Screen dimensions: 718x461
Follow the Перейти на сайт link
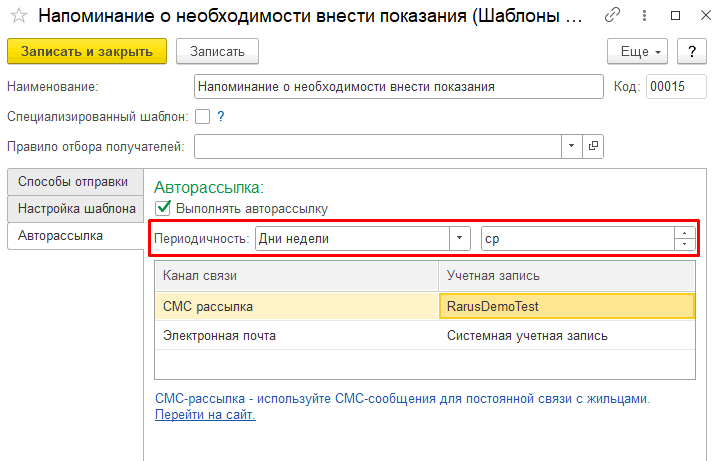[x=205, y=415]
